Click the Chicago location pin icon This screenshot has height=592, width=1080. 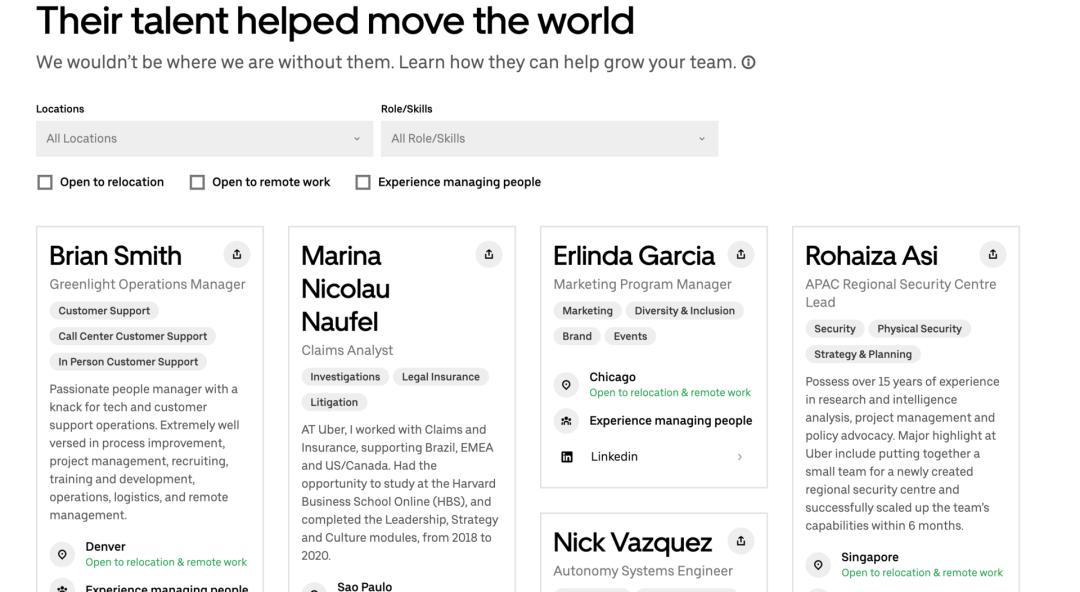[x=567, y=385]
